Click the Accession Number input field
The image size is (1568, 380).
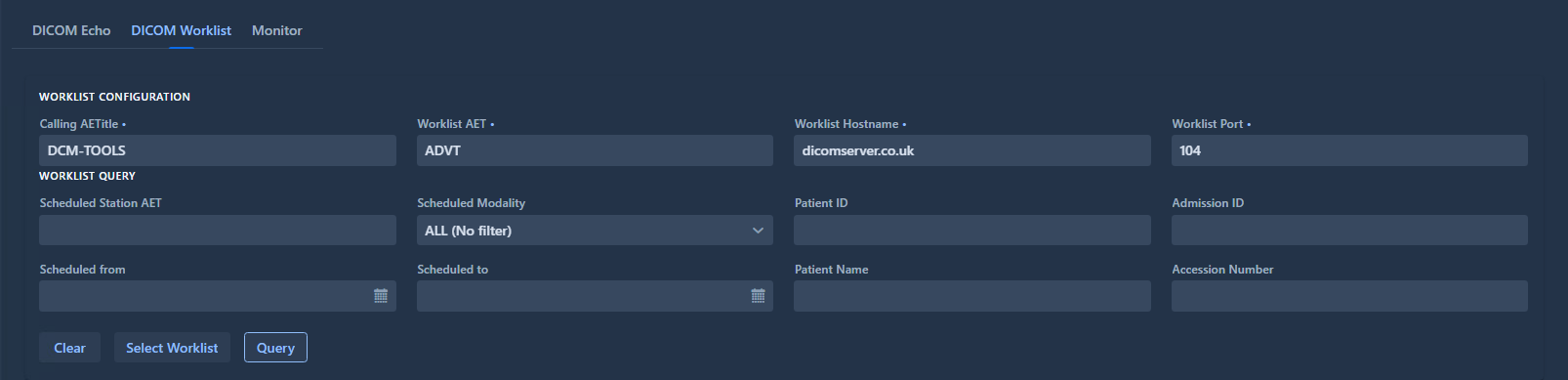point(1349,296)
